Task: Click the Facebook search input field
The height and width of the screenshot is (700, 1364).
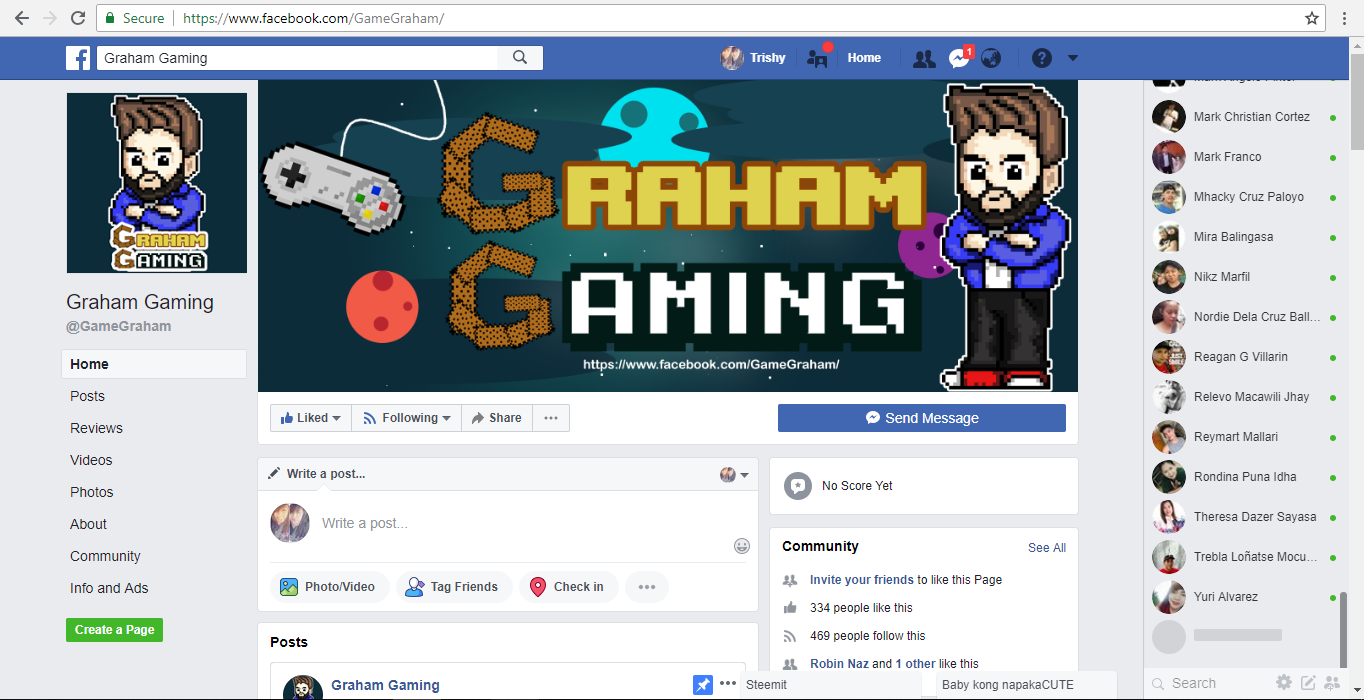Action: point(297,58)
